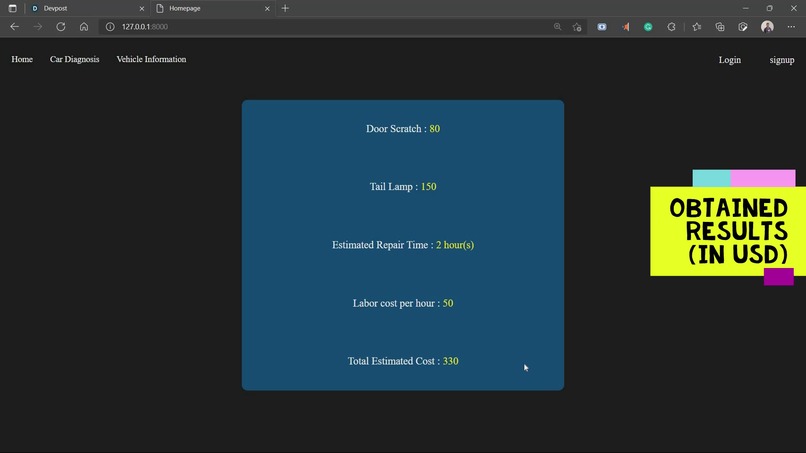The width and height of the screenshot is (806, 453).
Task: Open the green Grammarly extension icon
Action: pyautogui.click(x=648, y=27)
